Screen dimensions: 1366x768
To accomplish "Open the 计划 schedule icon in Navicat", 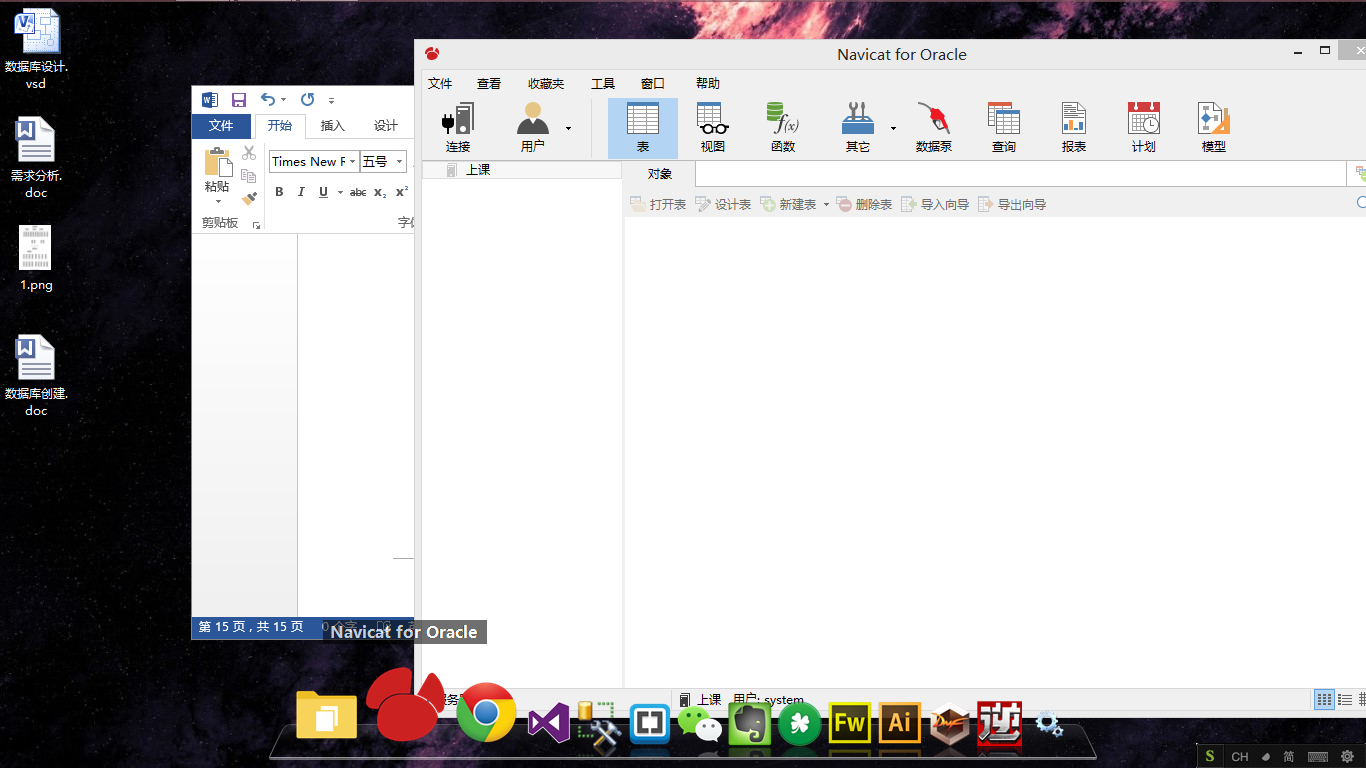I will (1144, 127).
